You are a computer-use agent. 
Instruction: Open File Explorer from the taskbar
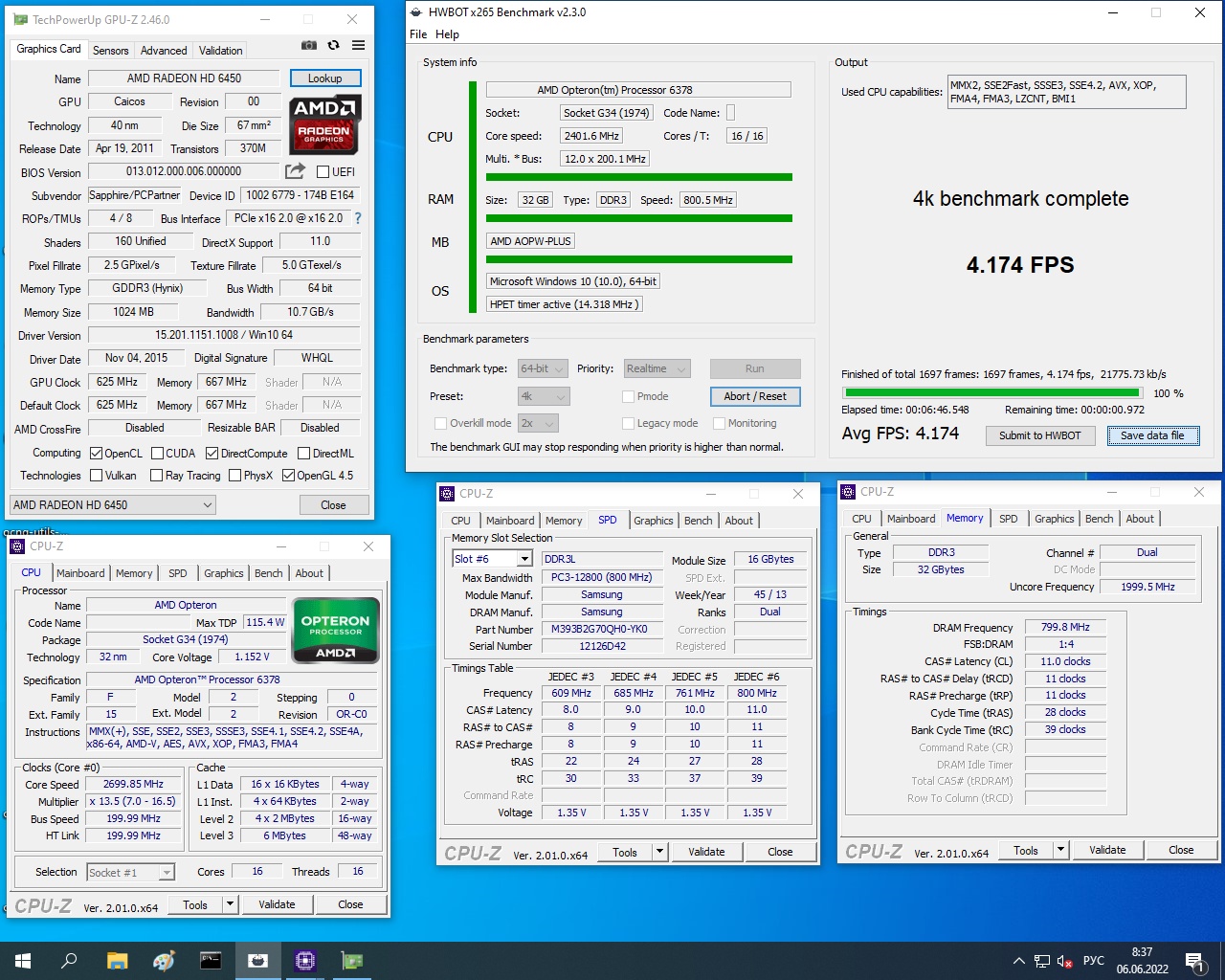click(x=117, y=961)
